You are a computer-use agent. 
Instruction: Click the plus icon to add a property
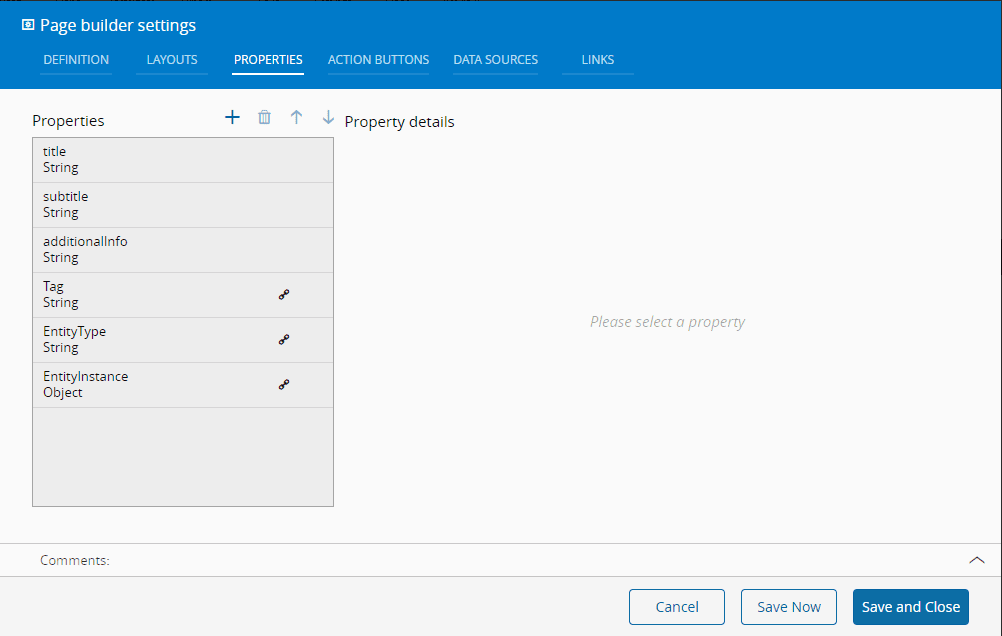(x=233, y=118)
